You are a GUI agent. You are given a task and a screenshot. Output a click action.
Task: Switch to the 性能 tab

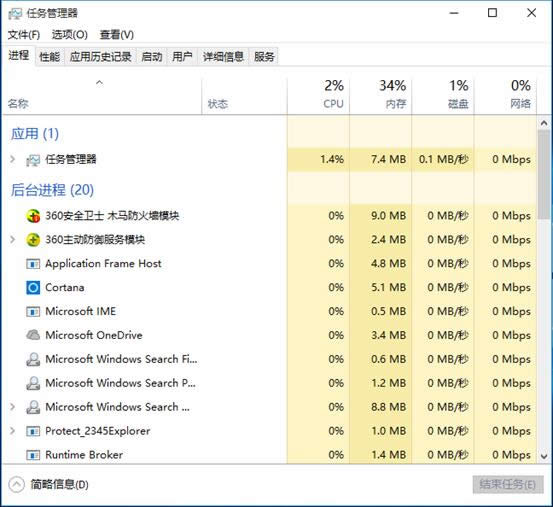50,57
